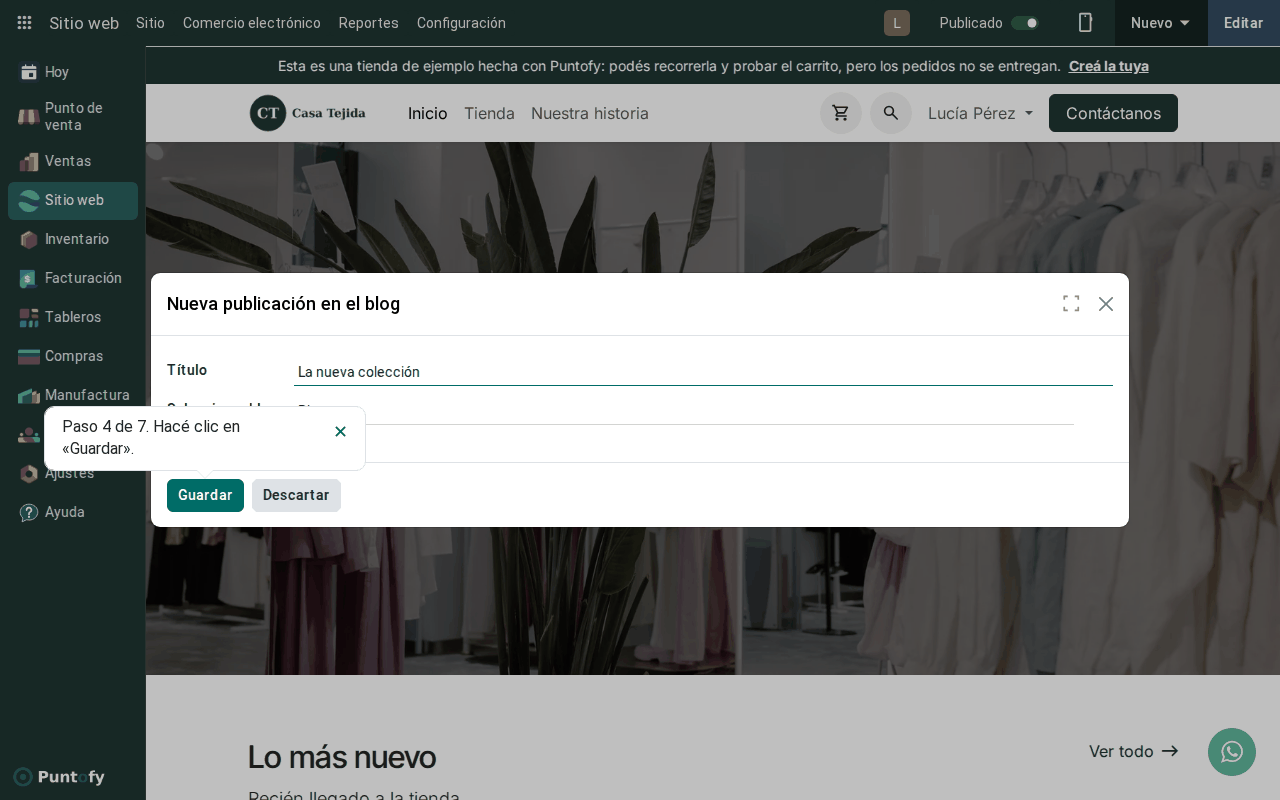Screen dimensions: 1280x800
Task: Click Guardar button
Action: (205, 495)
